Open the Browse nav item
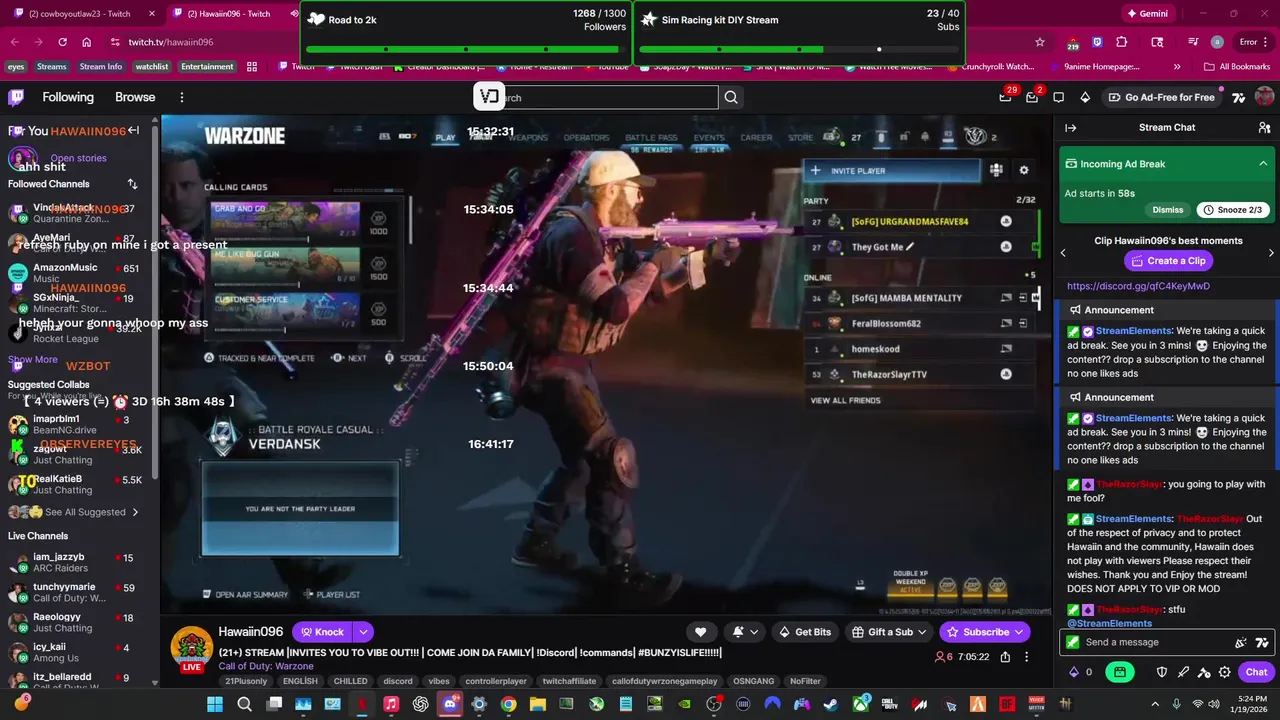Image resolution: width=1280 pixels, height=720 pixels. [135, 97]
